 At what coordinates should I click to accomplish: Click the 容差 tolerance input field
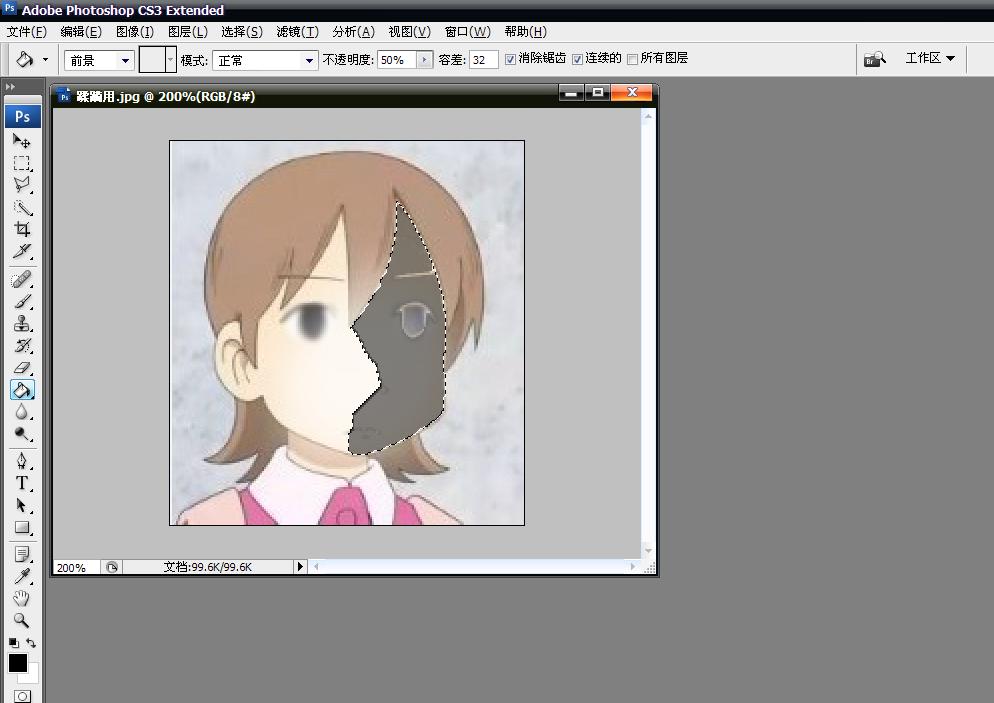click(483, 60)
